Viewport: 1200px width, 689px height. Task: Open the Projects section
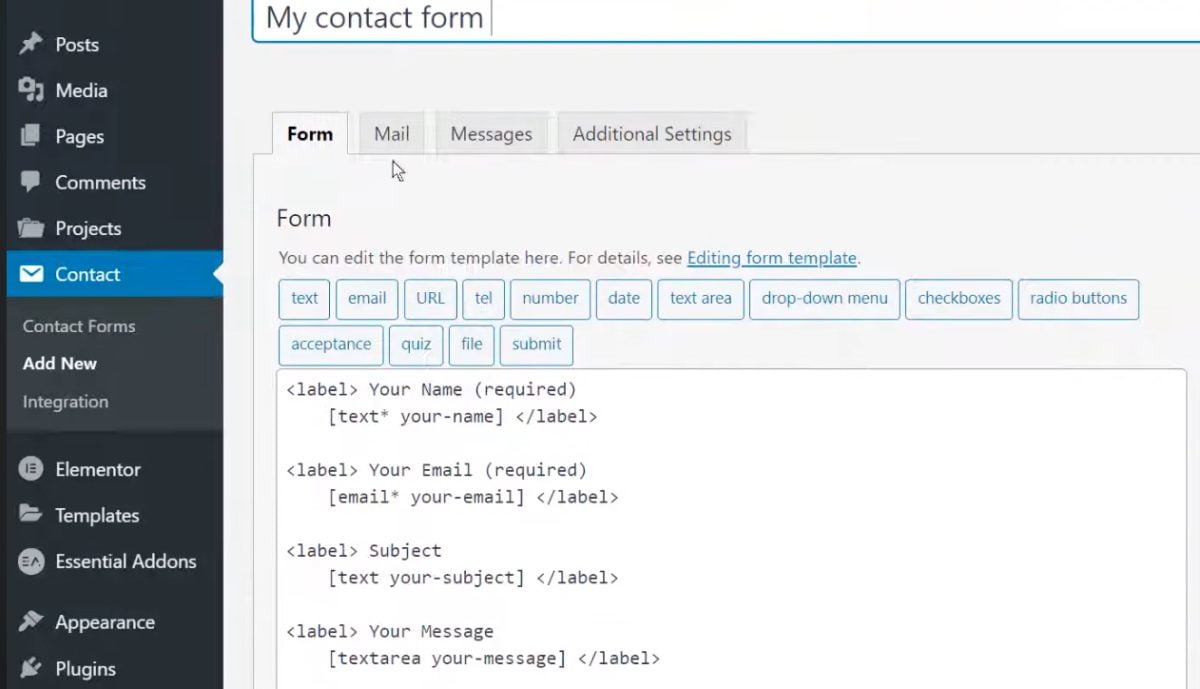pos(87,228)
